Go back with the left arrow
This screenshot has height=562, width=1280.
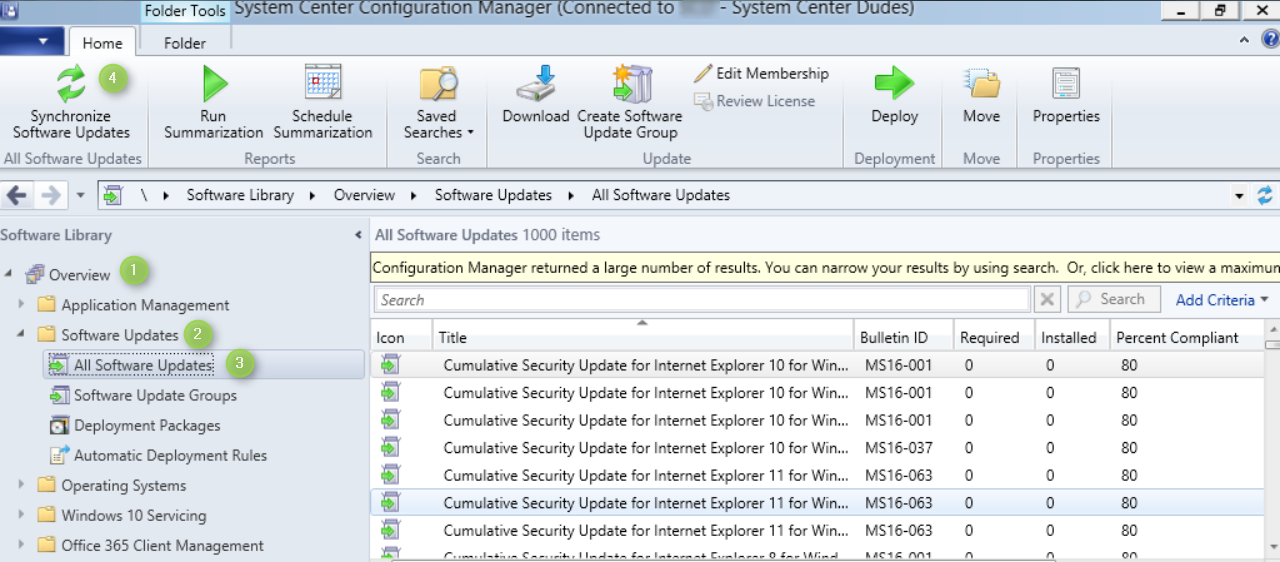(x=16, y=195)
